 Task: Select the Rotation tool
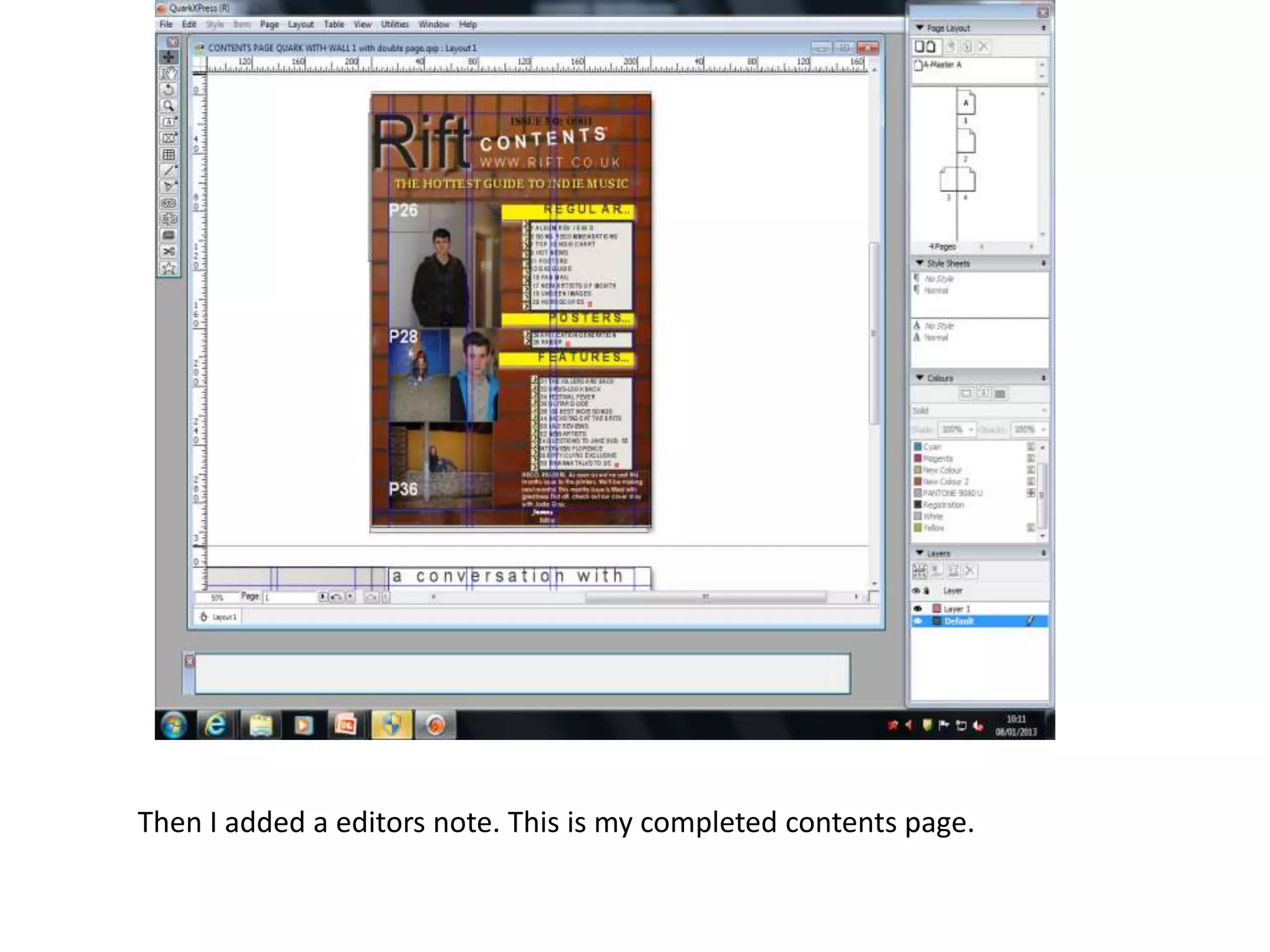coord(168,90)
